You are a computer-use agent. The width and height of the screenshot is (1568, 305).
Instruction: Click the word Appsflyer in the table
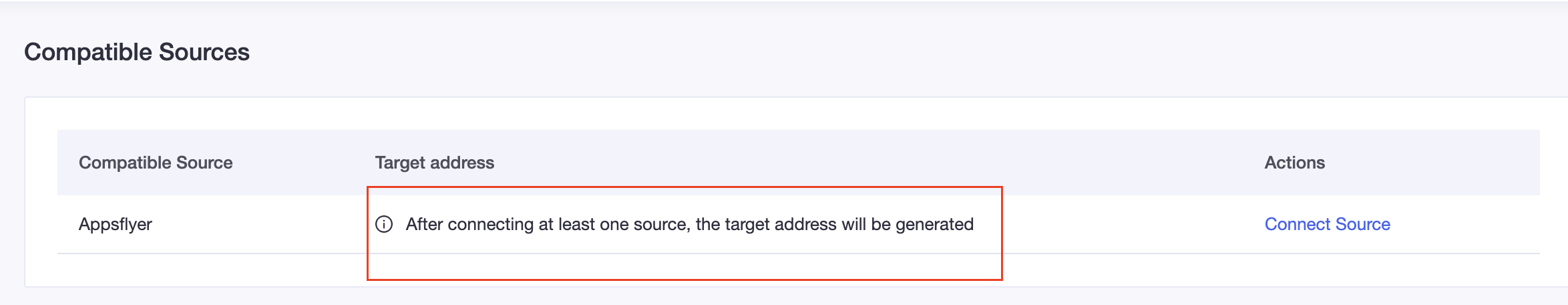(x=116, y=225)
